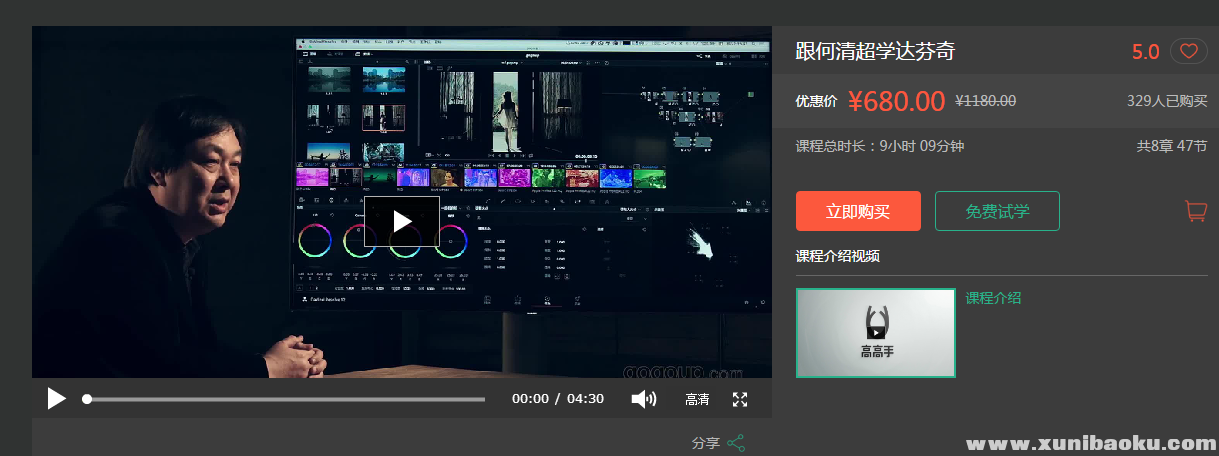Image resolution: width=1219 pixels, height=456 pixels.
Task: Click the 共8章 47节 chapter info
Action: click(1171, 146)
